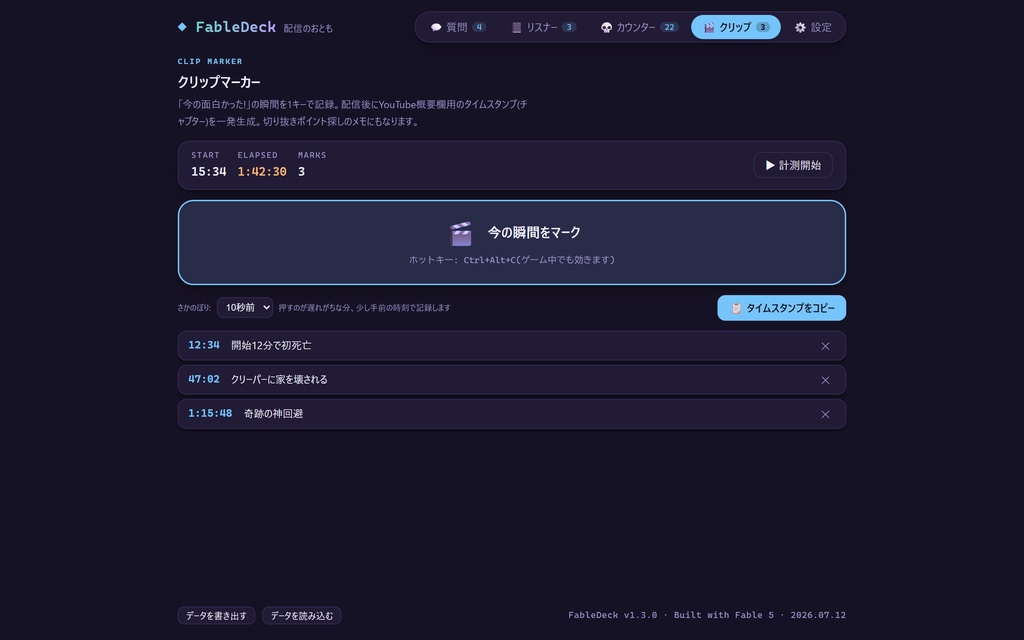Click the ホットキー Ctrl+Alt+C hint text
The width and height of the screenshot is (1024, 640).
coord(512,260)
